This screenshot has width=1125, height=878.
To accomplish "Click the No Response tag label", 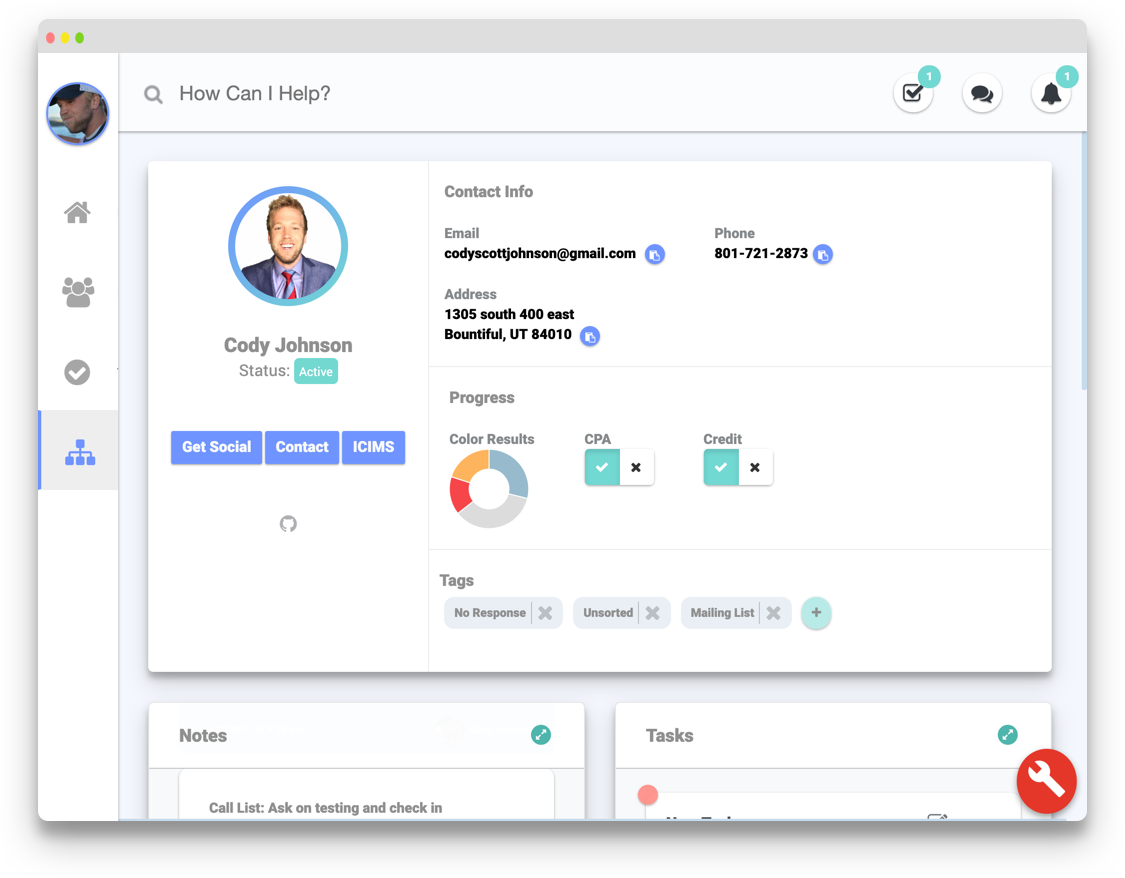I will 489,613.
